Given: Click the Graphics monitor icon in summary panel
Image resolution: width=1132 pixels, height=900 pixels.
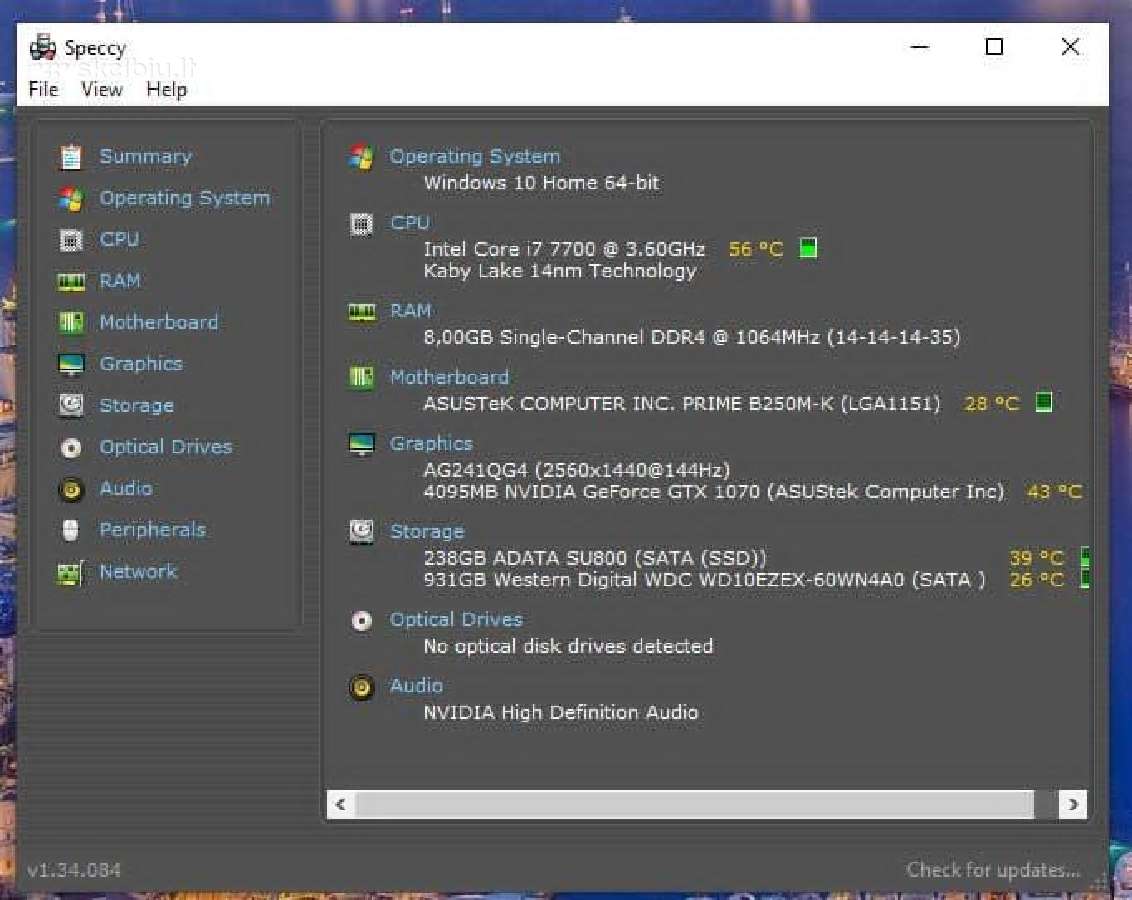Looking at the screenshot, I should [x=361, y=444].
